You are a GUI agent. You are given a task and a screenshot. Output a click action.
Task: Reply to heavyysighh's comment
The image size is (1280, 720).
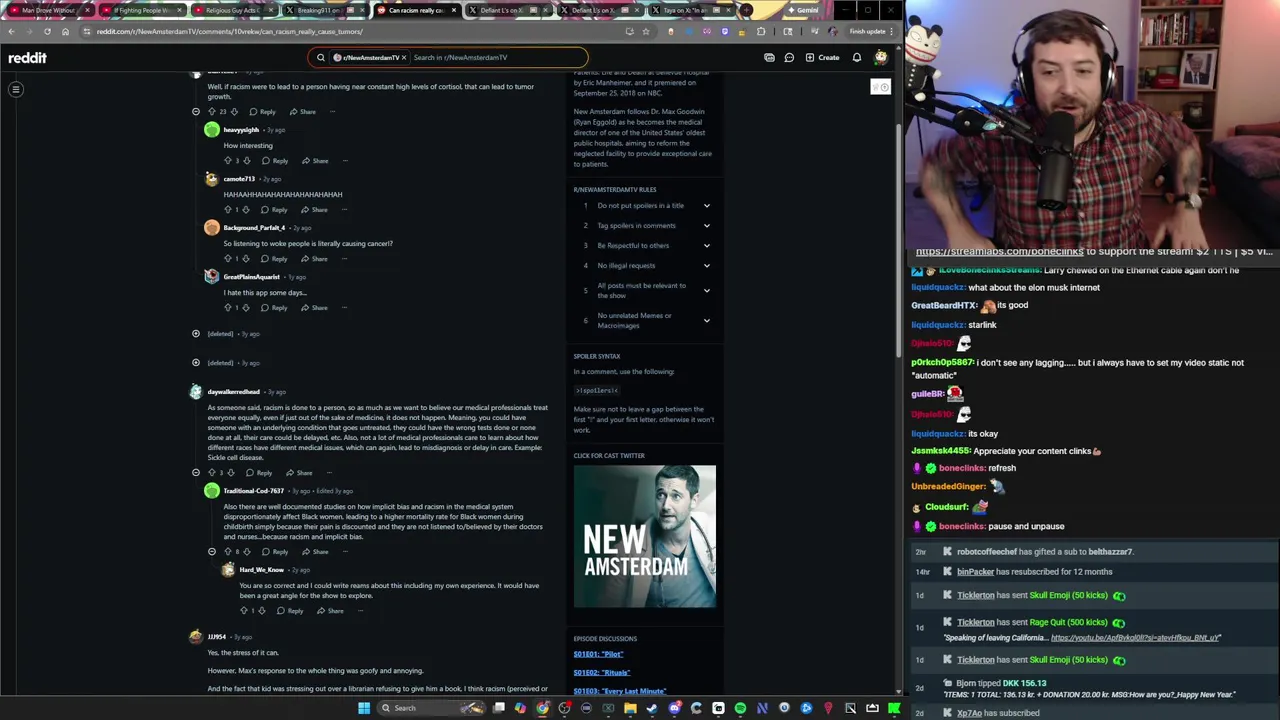[275, 161]
